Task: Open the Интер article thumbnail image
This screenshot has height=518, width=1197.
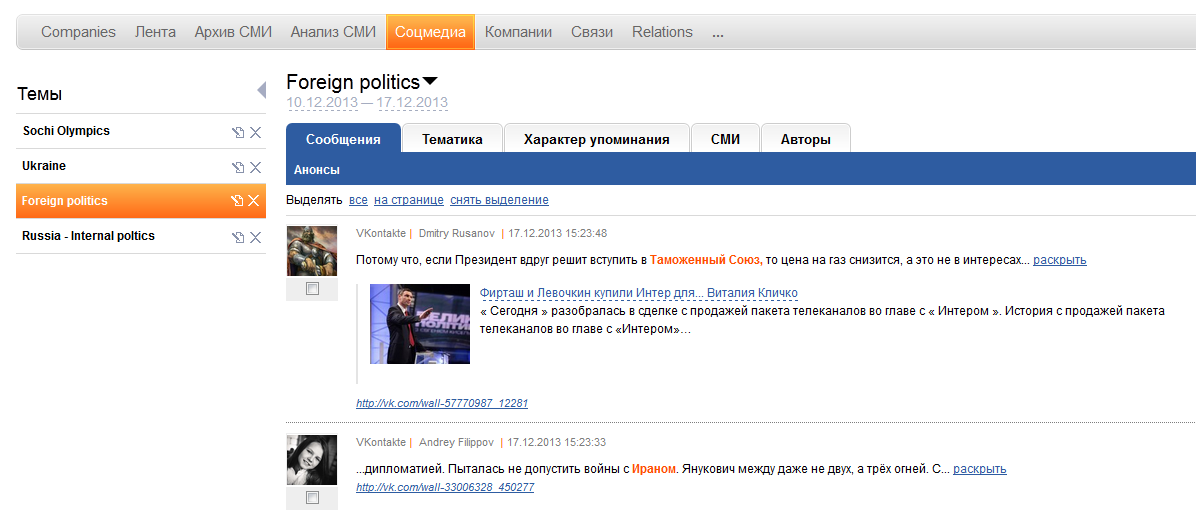Action: [x=420, y=323]
